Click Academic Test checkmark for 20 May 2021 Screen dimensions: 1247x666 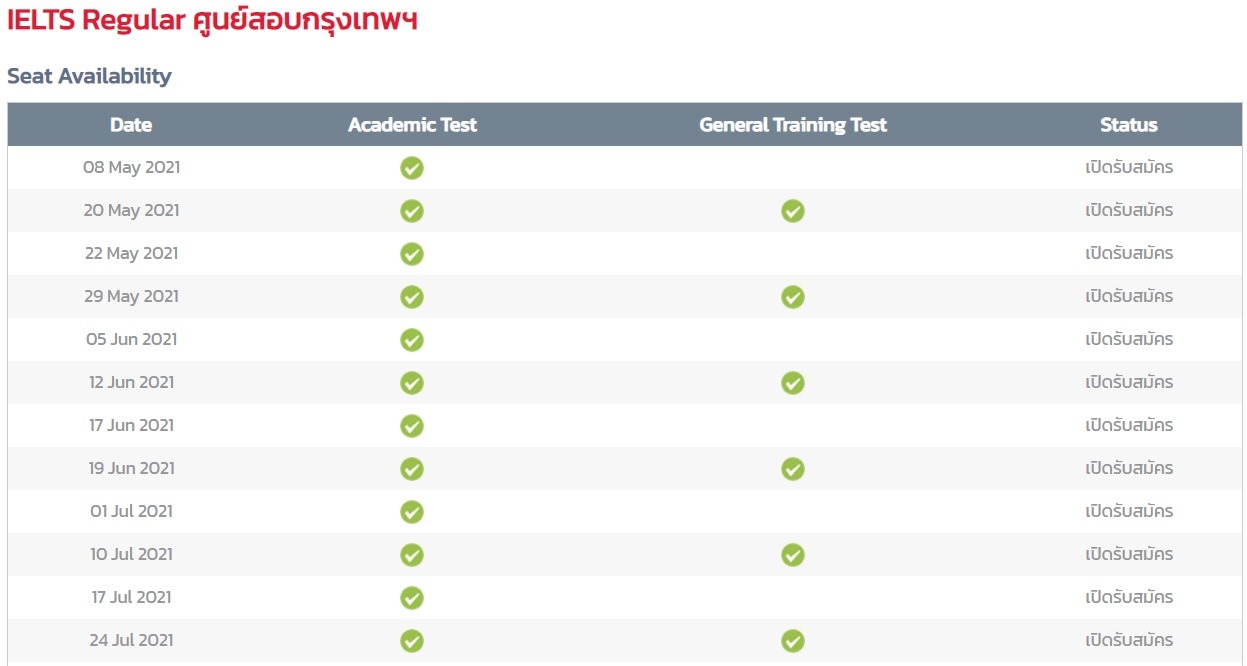tap(412, 211)
